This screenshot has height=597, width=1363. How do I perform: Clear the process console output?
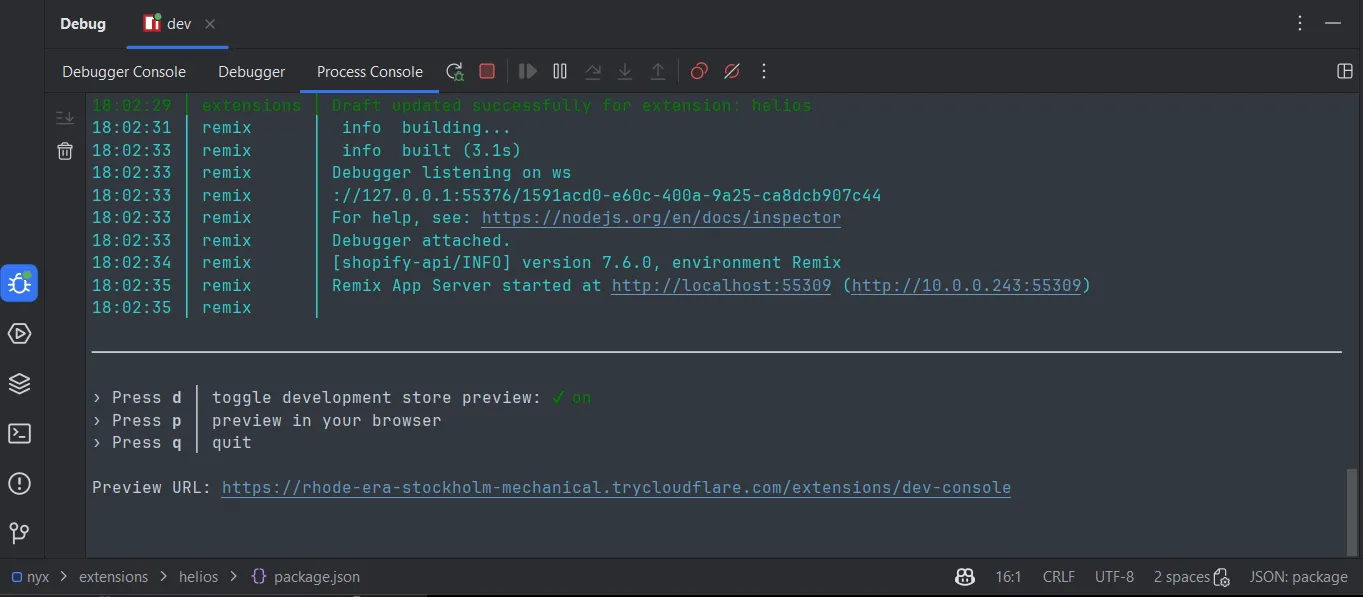coord(64,150)
